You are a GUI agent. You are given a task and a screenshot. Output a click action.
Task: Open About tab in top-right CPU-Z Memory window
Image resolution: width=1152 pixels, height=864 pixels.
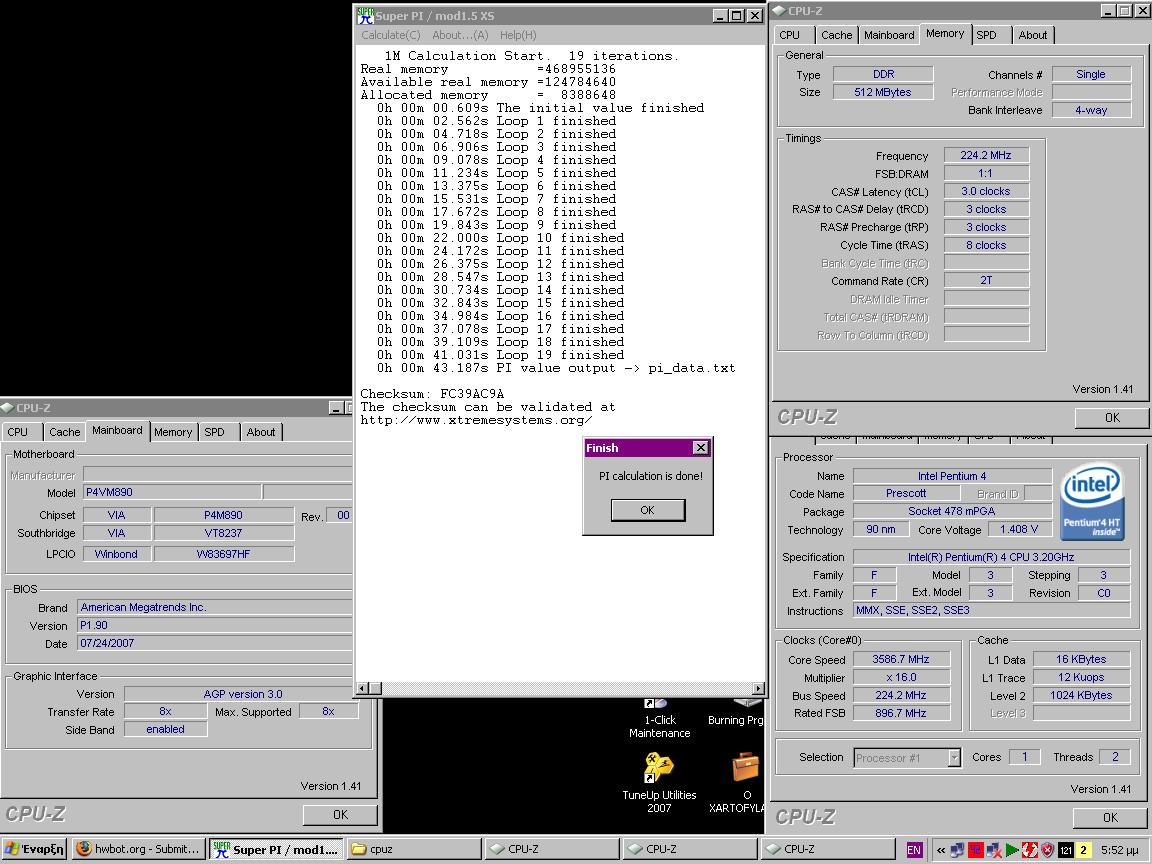tap(1032, 35)
